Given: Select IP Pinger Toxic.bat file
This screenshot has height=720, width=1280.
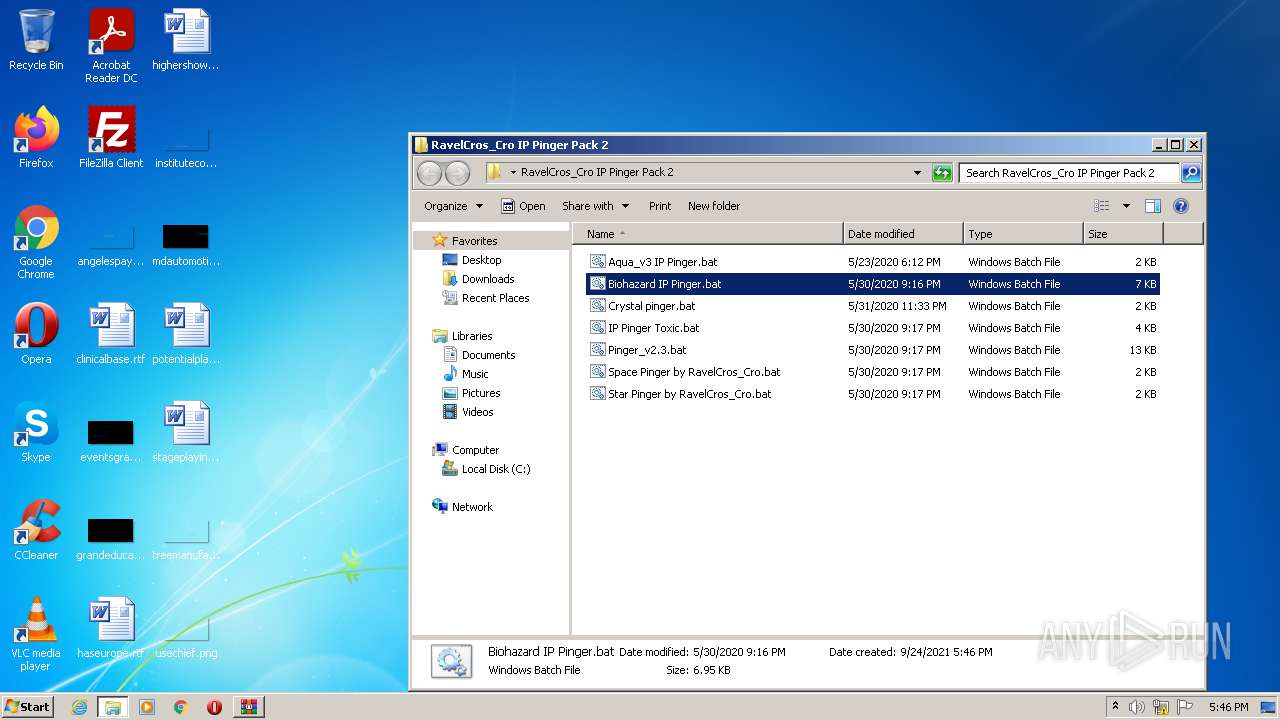Looking at the screenshot, I should pos(872,328).
